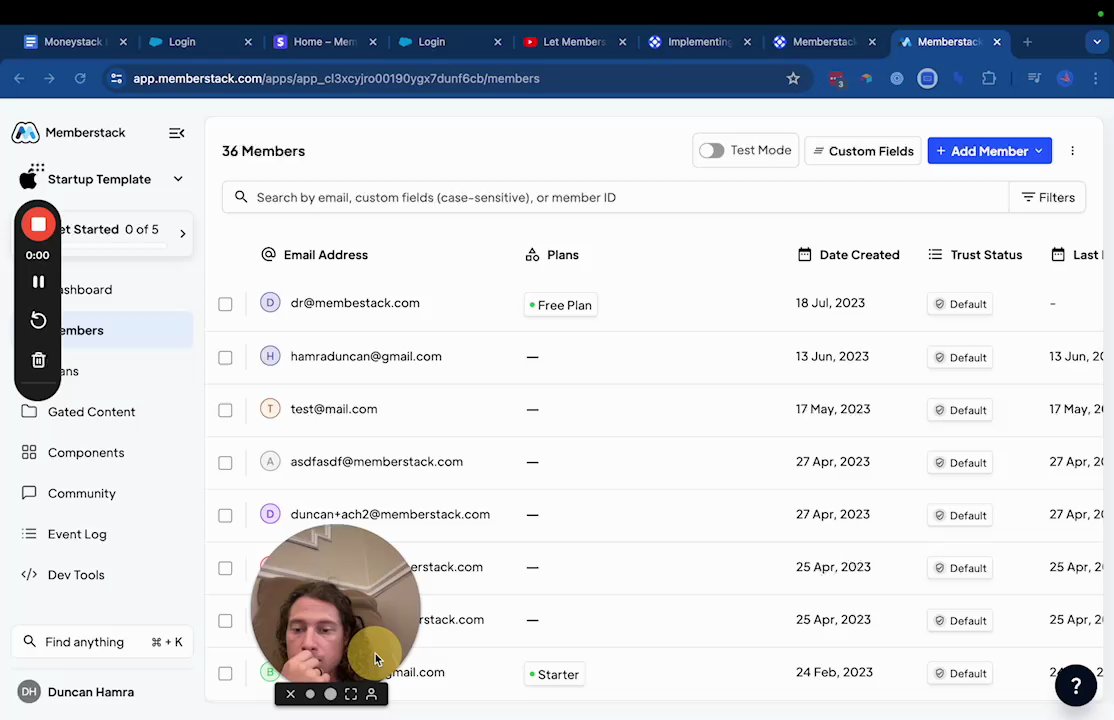The height and width of the screenshot is (720, 1114).
Task: Click Default trust badge for dr@membestack.com
Action: click(960, 304)
